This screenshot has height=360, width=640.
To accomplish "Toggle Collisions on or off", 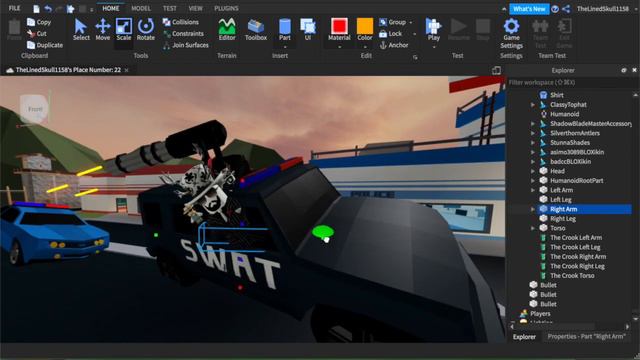I will [181, 22].
